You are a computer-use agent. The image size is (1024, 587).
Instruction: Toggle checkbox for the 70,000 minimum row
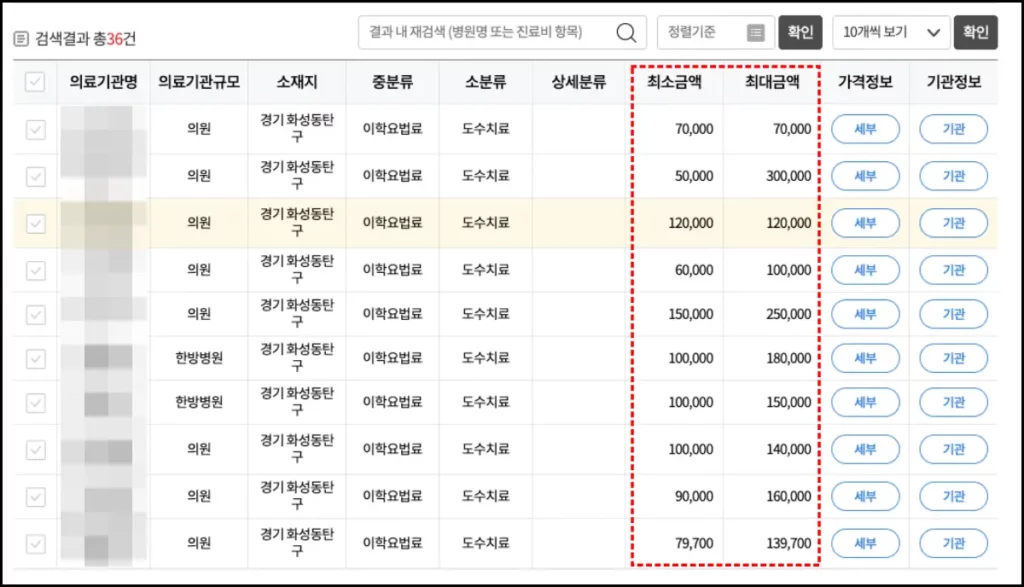35,129
